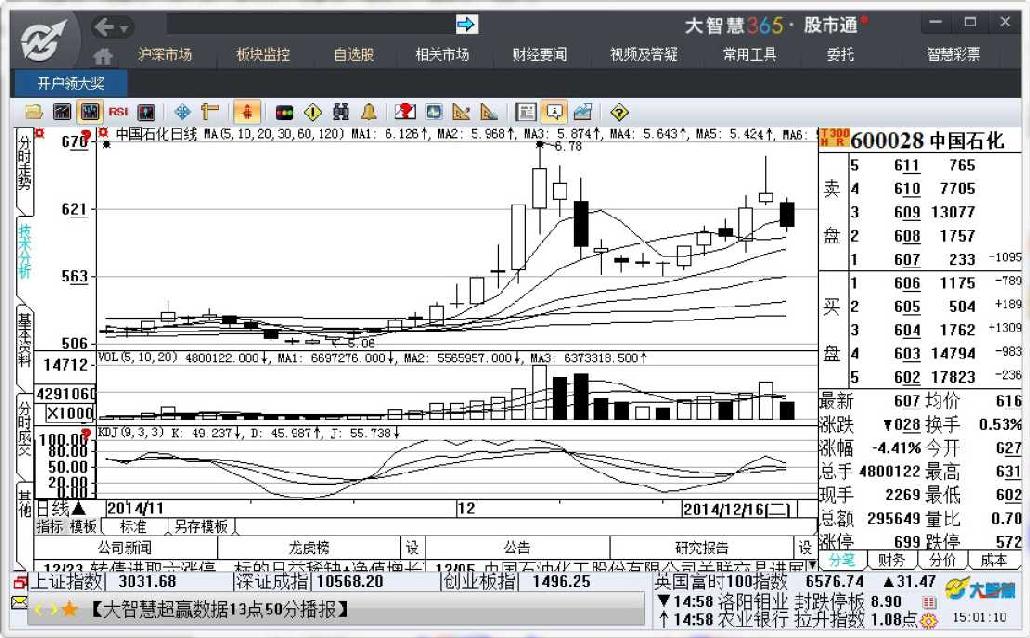Click 另存模板 tab
This screenshot has height=638, width=1030.
coord(201,526)
